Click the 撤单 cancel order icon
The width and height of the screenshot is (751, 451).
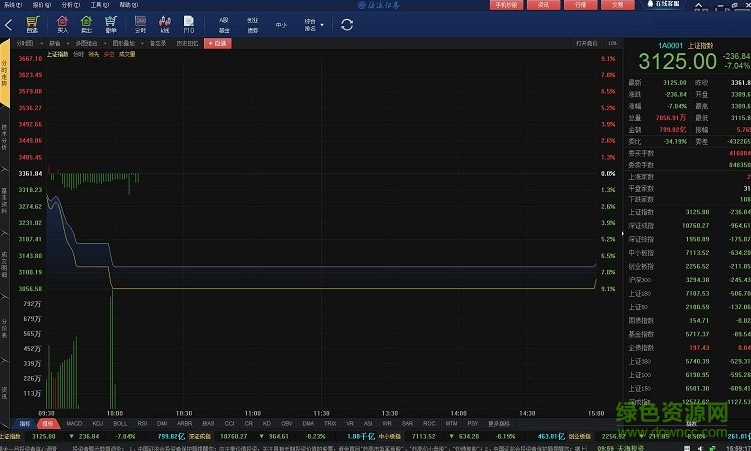111,23
